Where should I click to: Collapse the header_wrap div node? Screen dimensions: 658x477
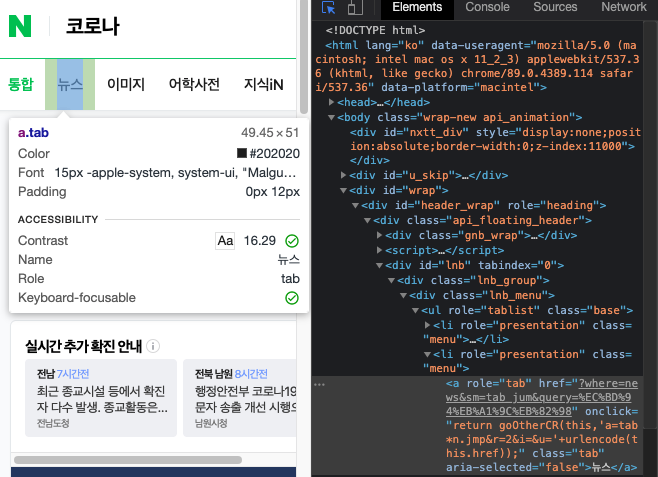pos(355,206)
